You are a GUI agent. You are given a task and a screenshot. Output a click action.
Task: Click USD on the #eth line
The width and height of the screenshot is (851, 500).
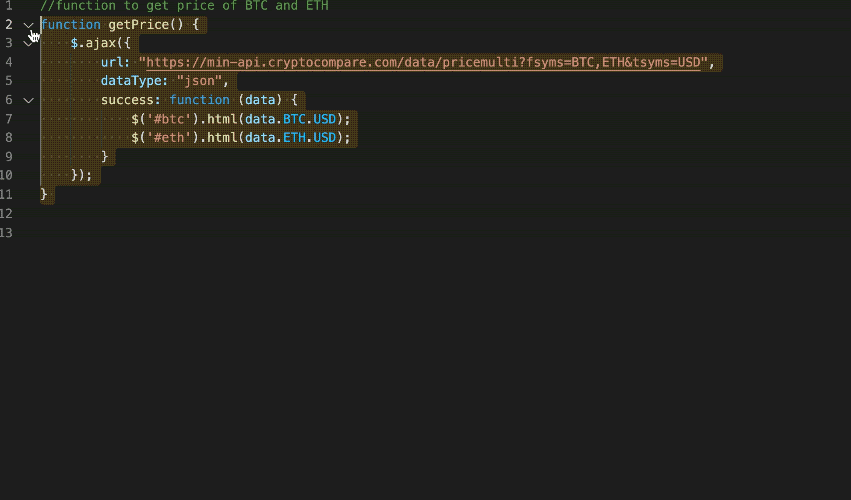coord(325,137)
